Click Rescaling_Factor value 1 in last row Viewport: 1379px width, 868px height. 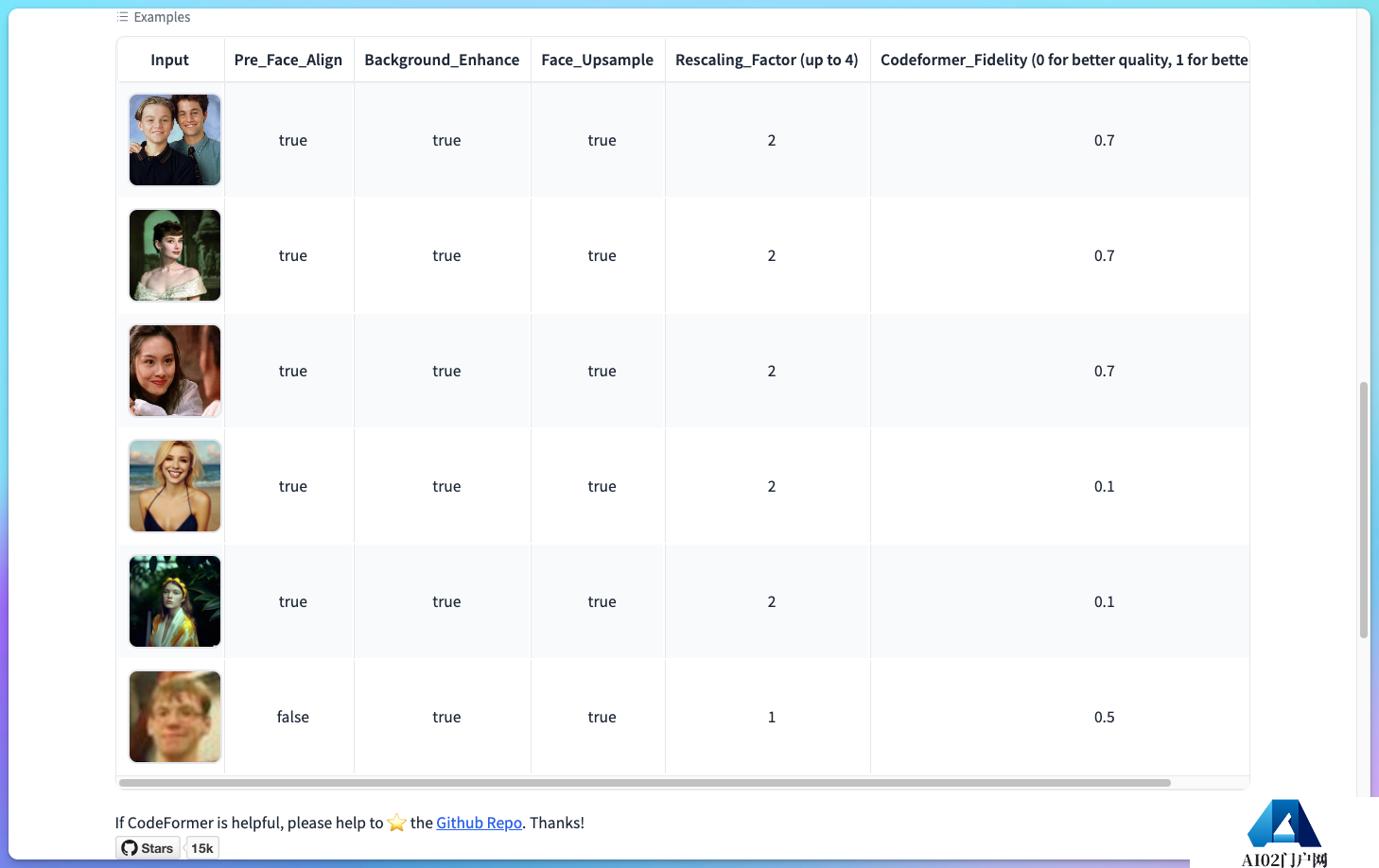click(x=772, y=717)
